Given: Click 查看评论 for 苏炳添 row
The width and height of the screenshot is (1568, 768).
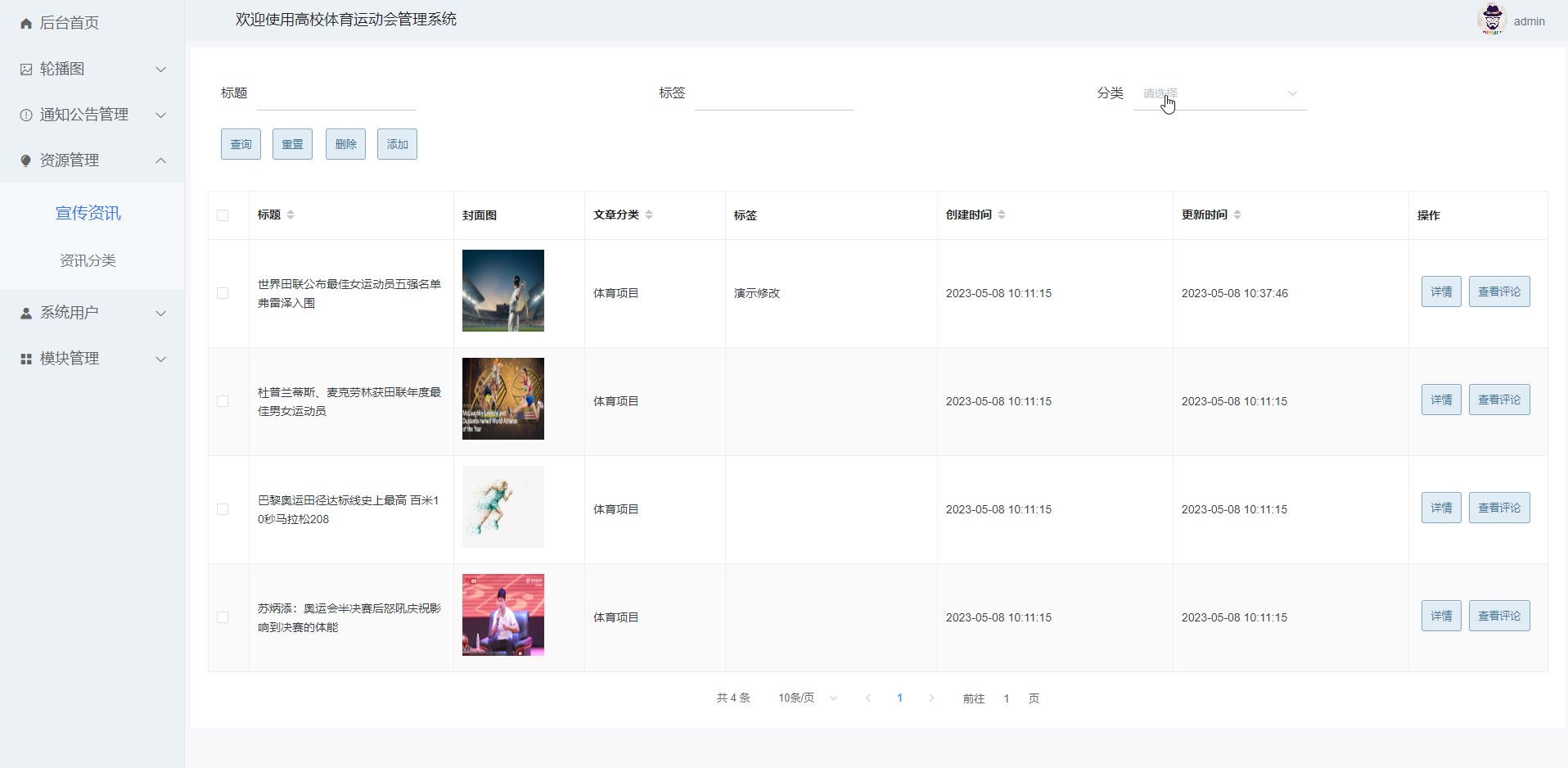Looking at the screenshot, I should click(x=1499, y=616).
